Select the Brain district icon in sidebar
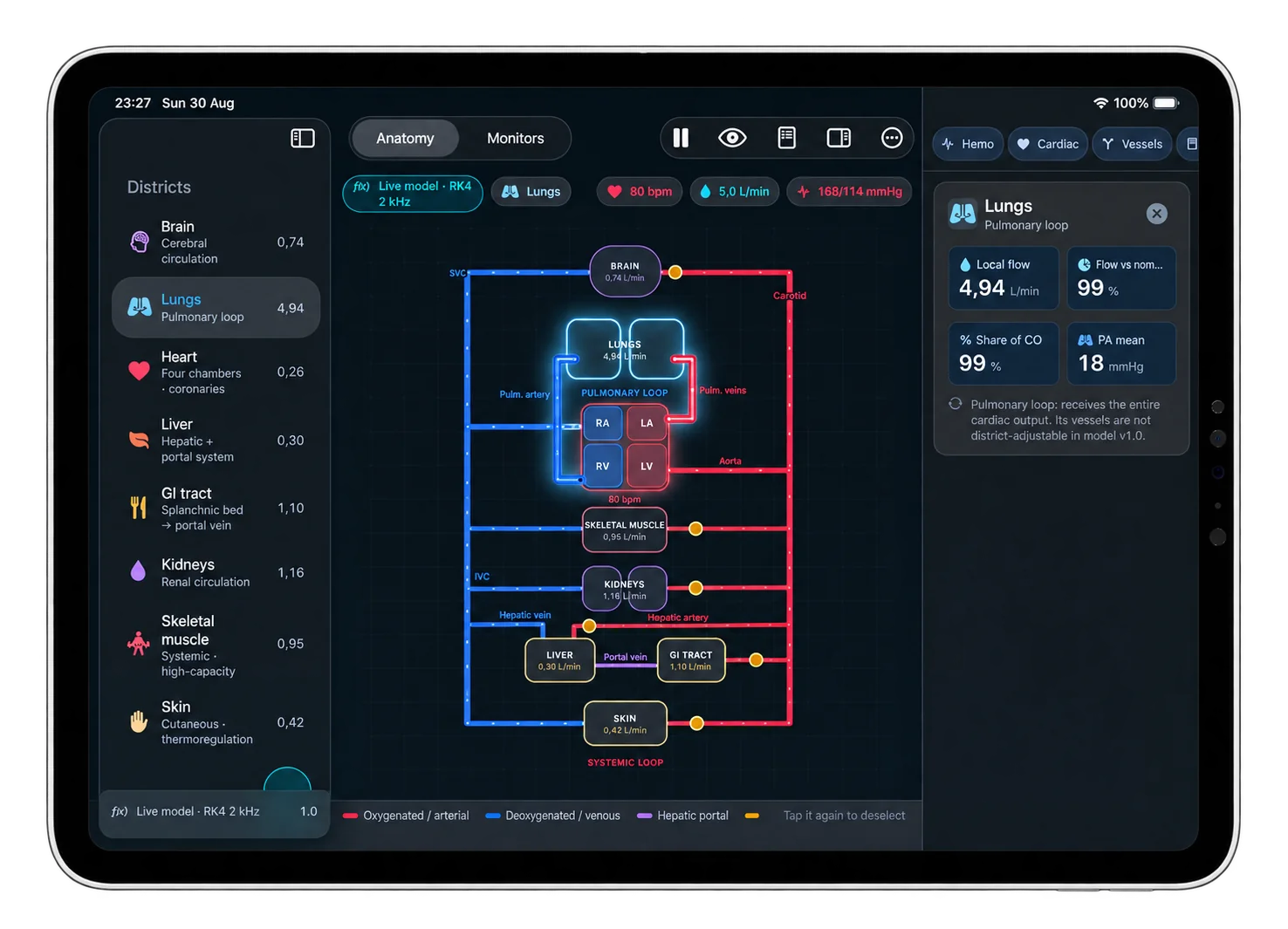 pos(139,242)
